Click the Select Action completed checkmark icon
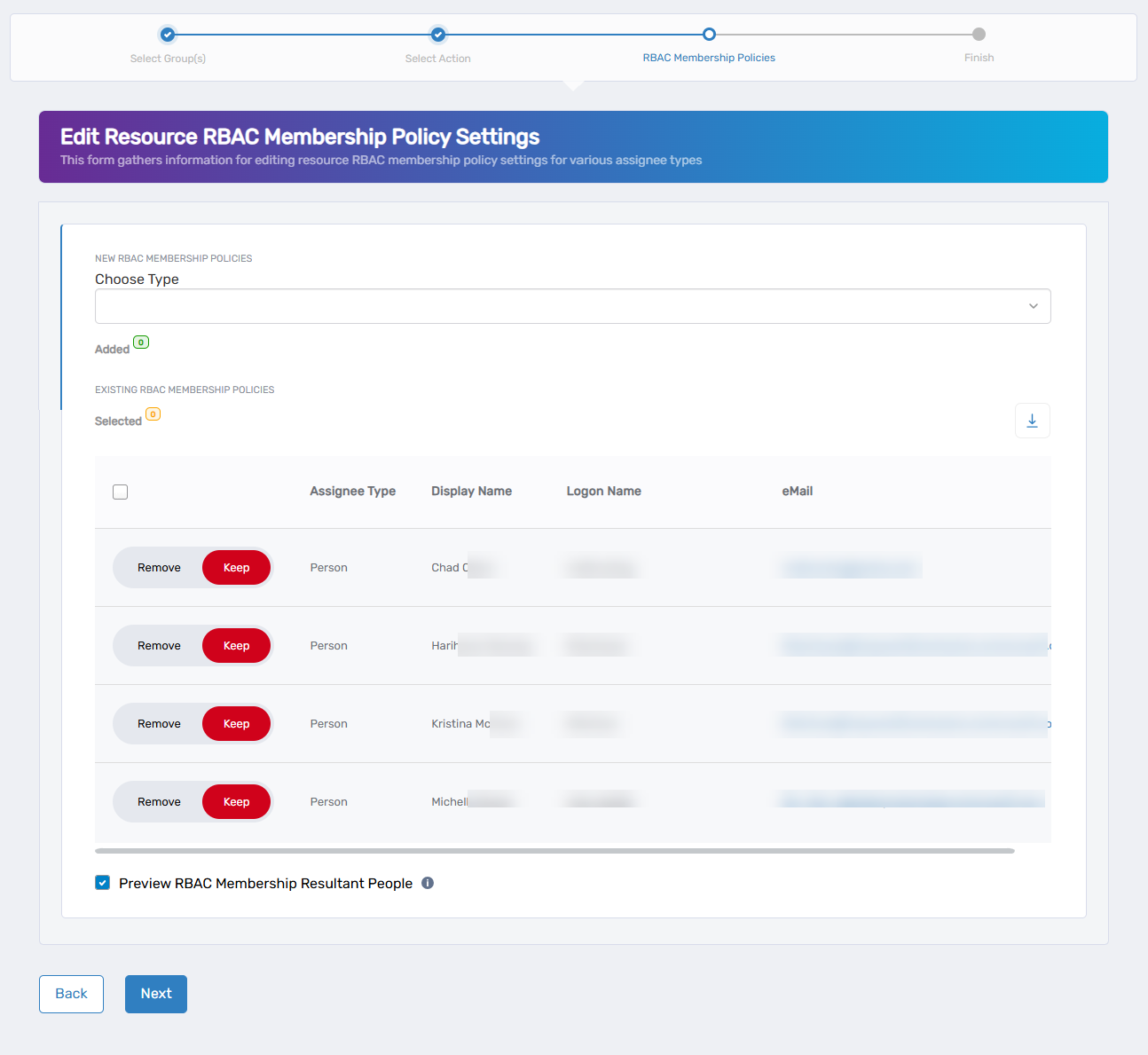This screenshot has height=1055, width=1148. pyautogui.click(x=437, y=34)
